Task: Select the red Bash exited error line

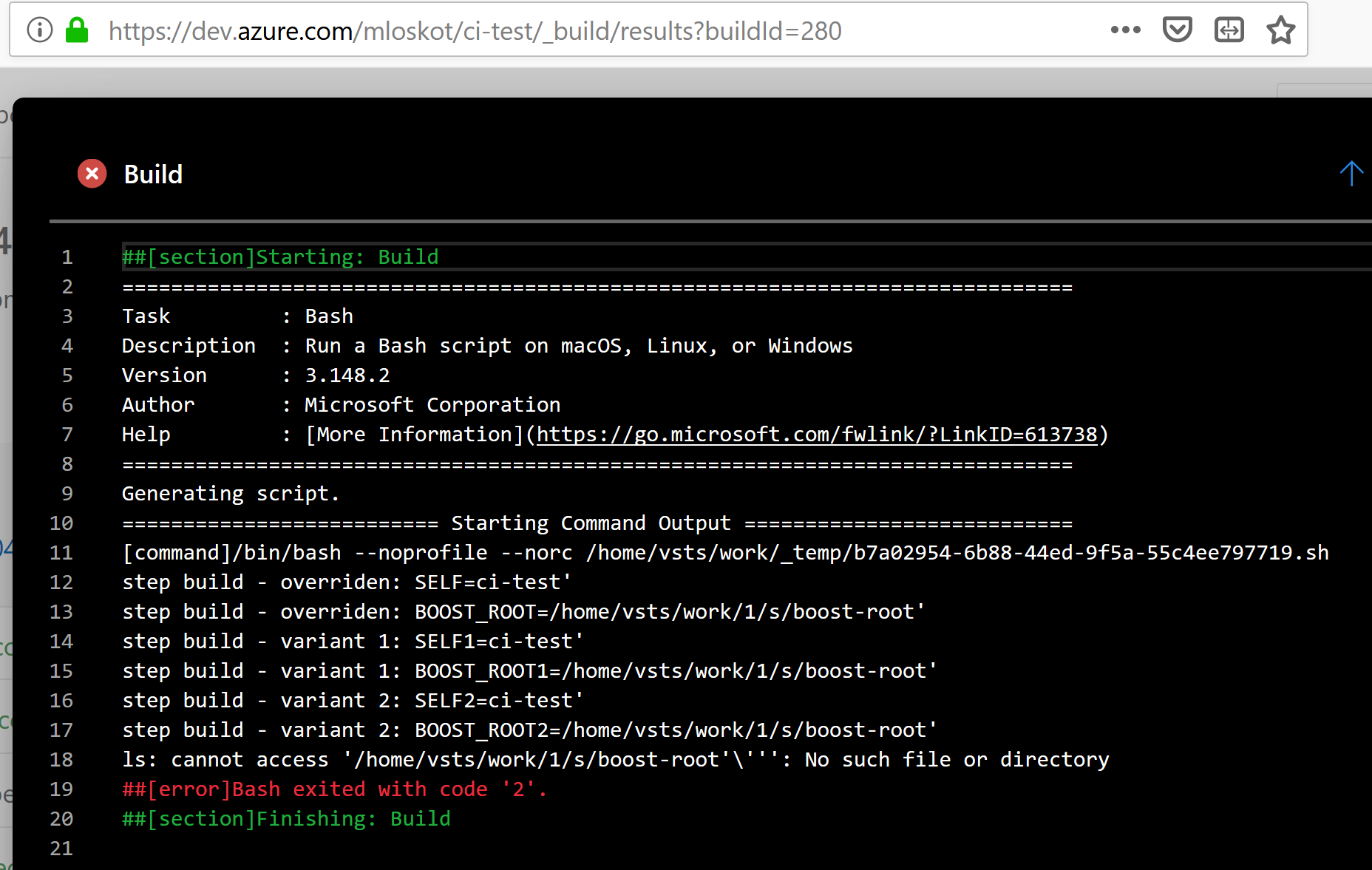Action: point(333,789)
